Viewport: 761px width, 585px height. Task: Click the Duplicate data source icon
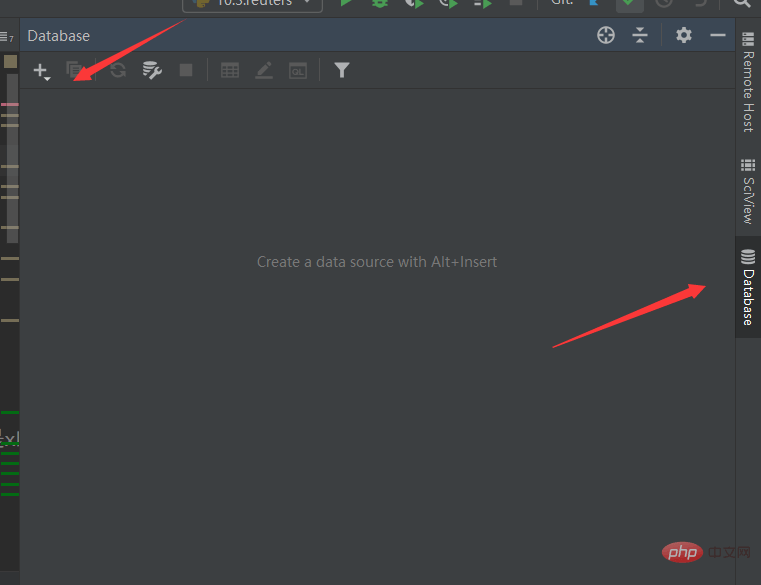74,70
